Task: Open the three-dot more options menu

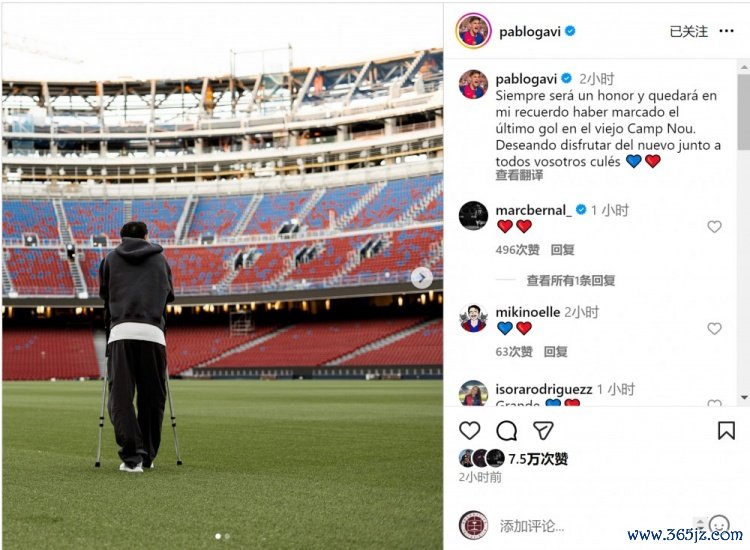Action: click(726, 31)
